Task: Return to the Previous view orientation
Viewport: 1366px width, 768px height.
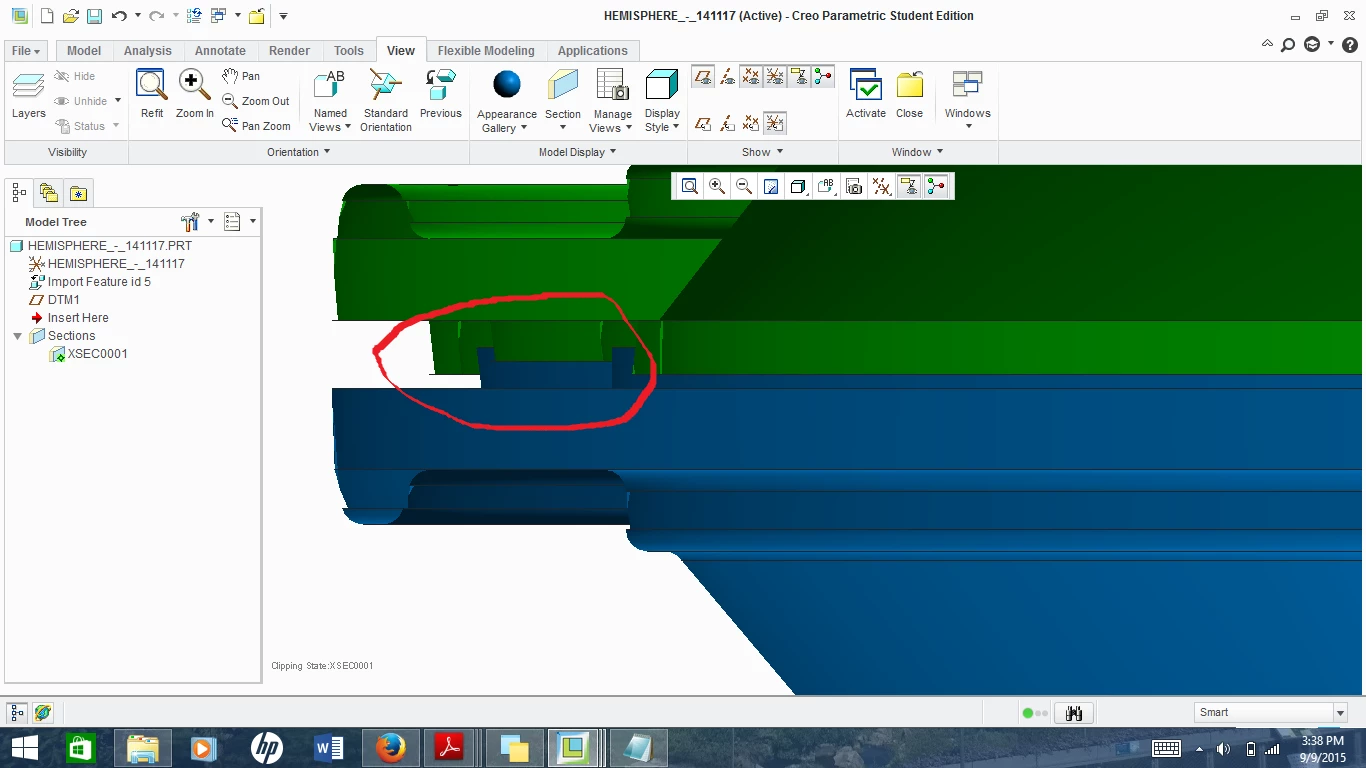Action: [440, 94]
